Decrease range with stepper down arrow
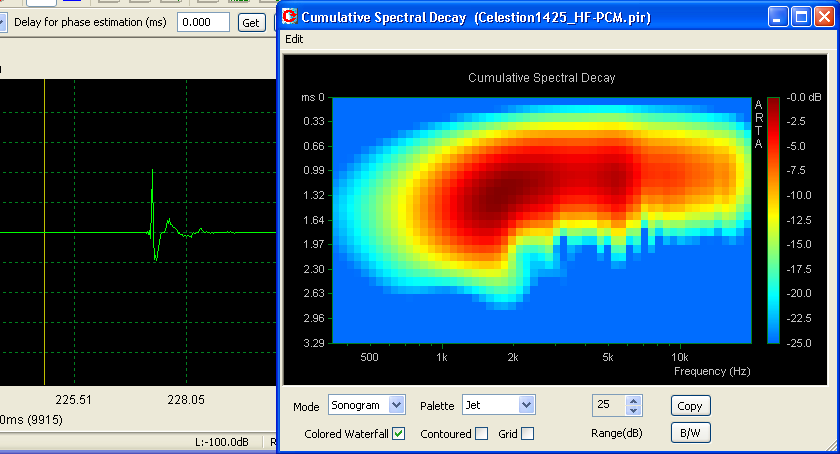 [633, 410]
